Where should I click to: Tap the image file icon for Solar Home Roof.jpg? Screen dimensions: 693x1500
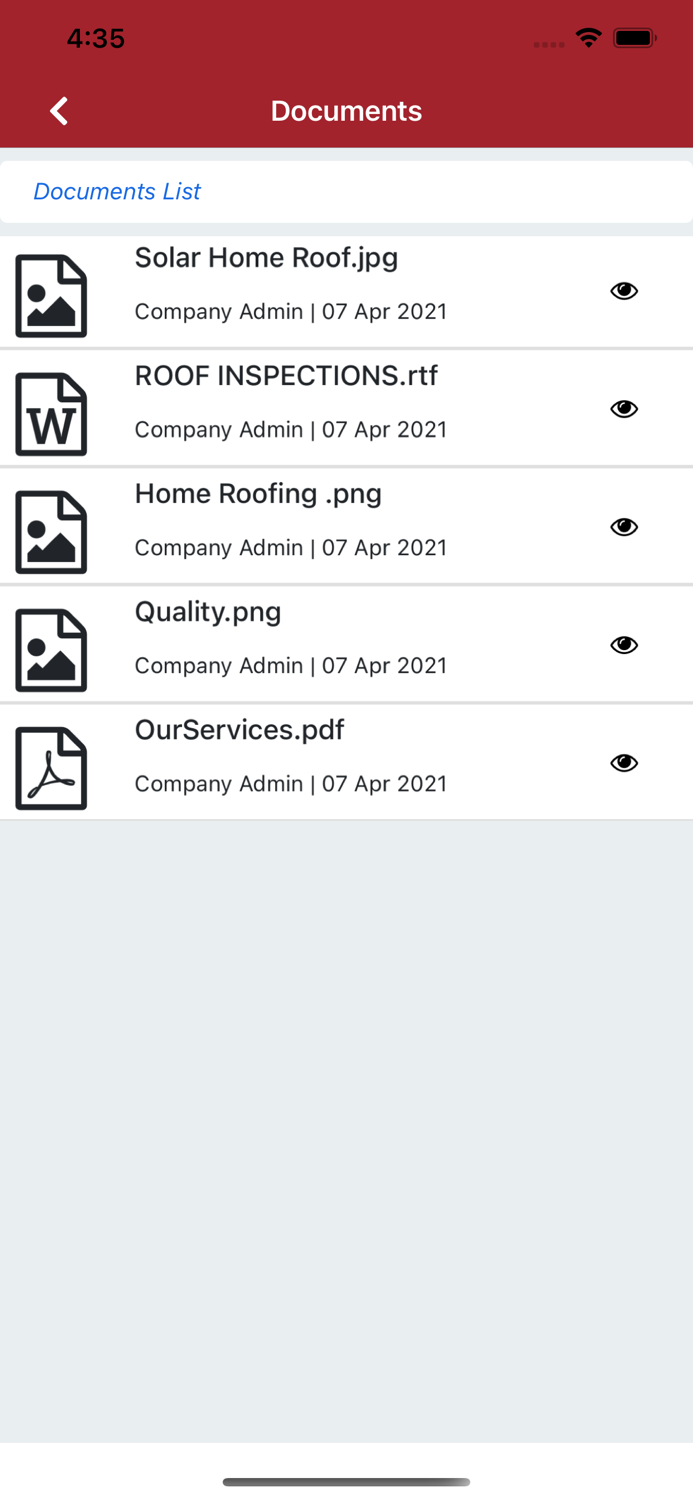point(51,296)
